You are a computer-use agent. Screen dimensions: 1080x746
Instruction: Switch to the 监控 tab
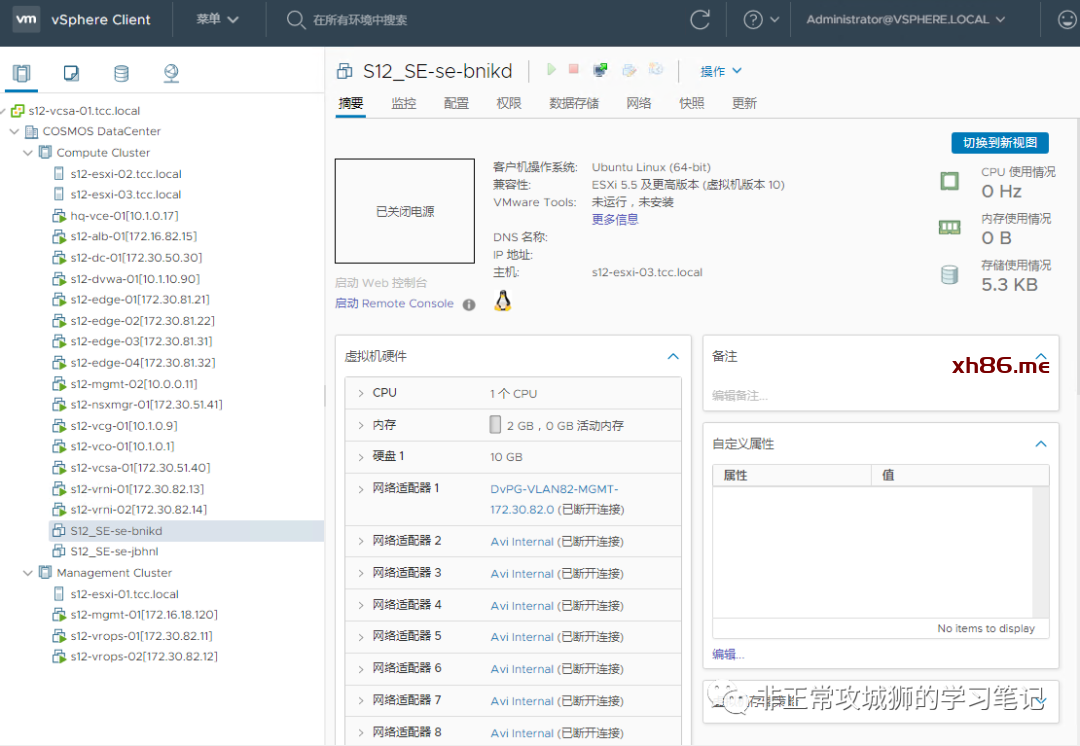pyautogui.click(x=404, y=103)
